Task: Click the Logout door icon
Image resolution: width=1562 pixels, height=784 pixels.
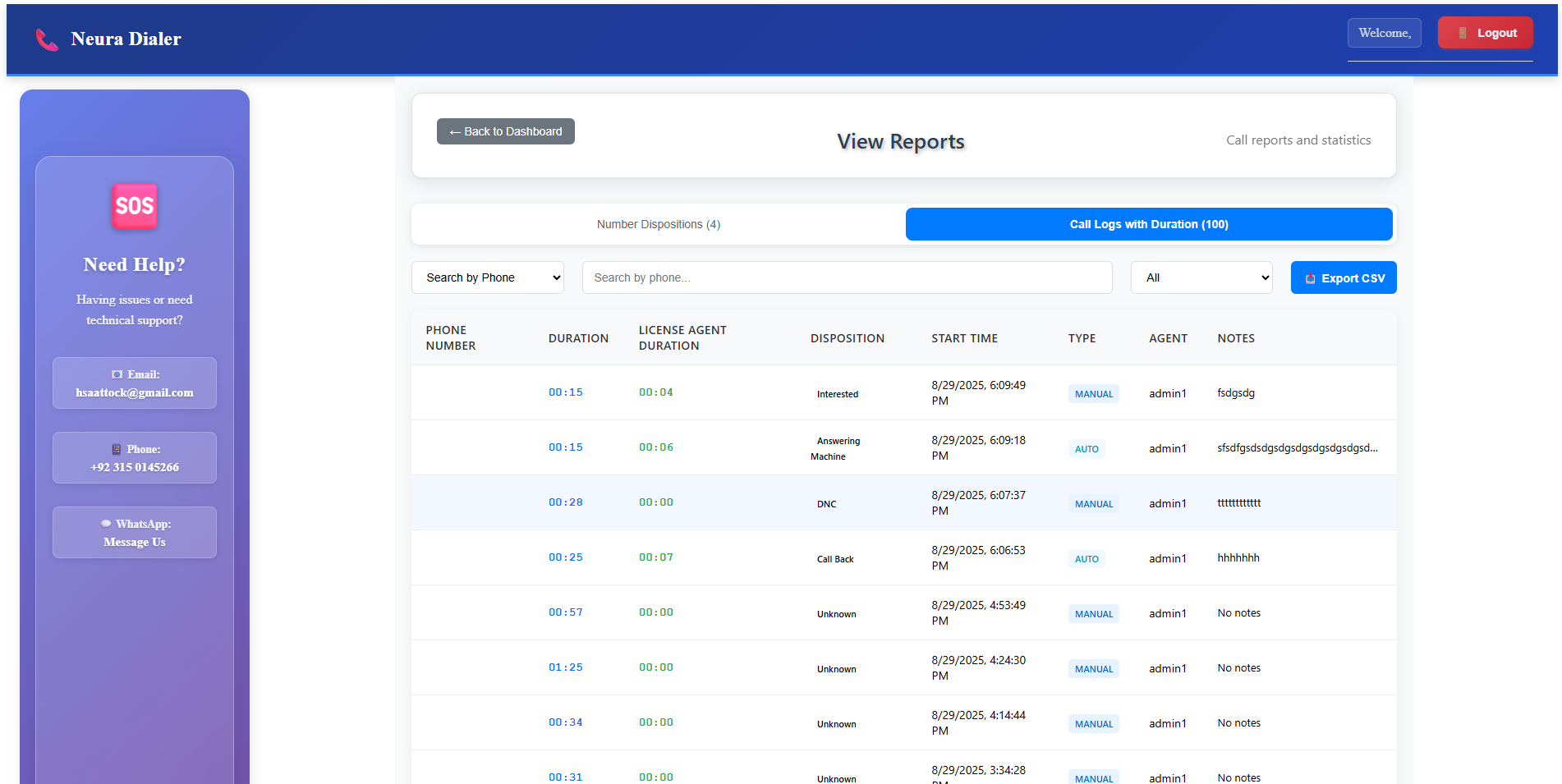Action: (1462, 33)
